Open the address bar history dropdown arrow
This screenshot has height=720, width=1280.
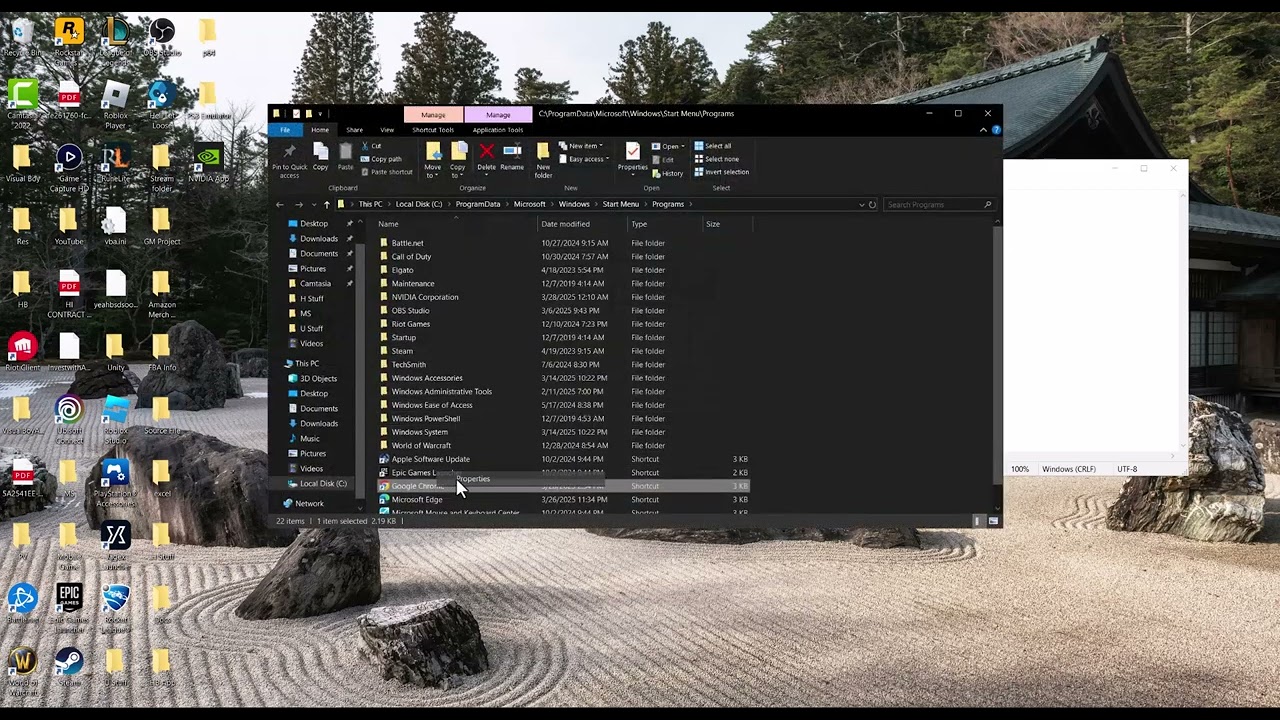pos(861,204)
